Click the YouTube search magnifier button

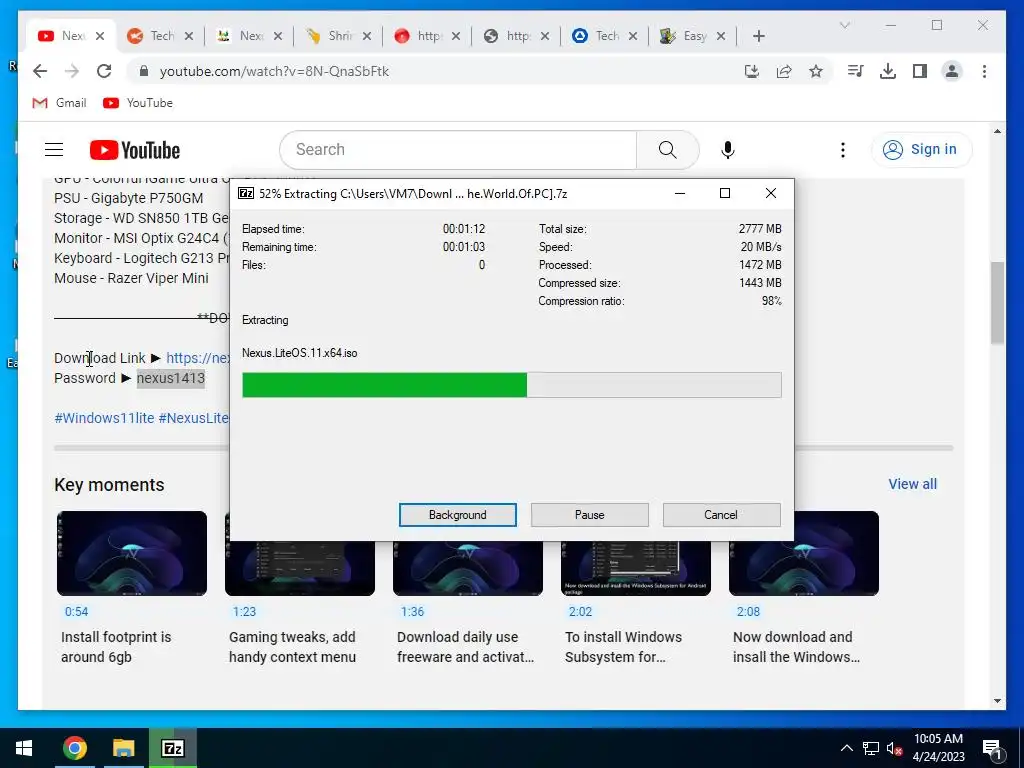click(667, 150)
